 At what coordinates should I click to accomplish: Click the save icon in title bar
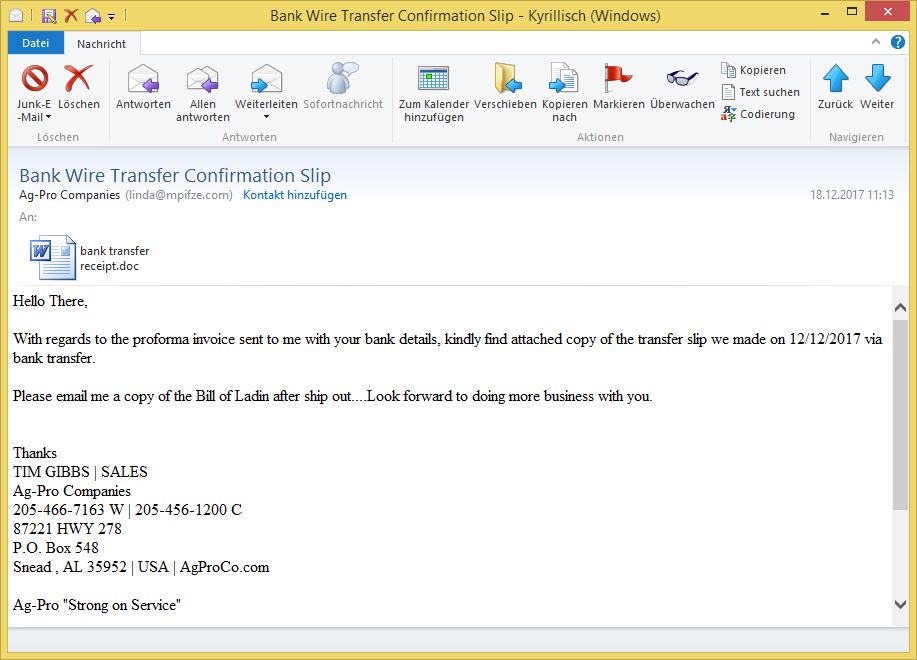point(49,16)
